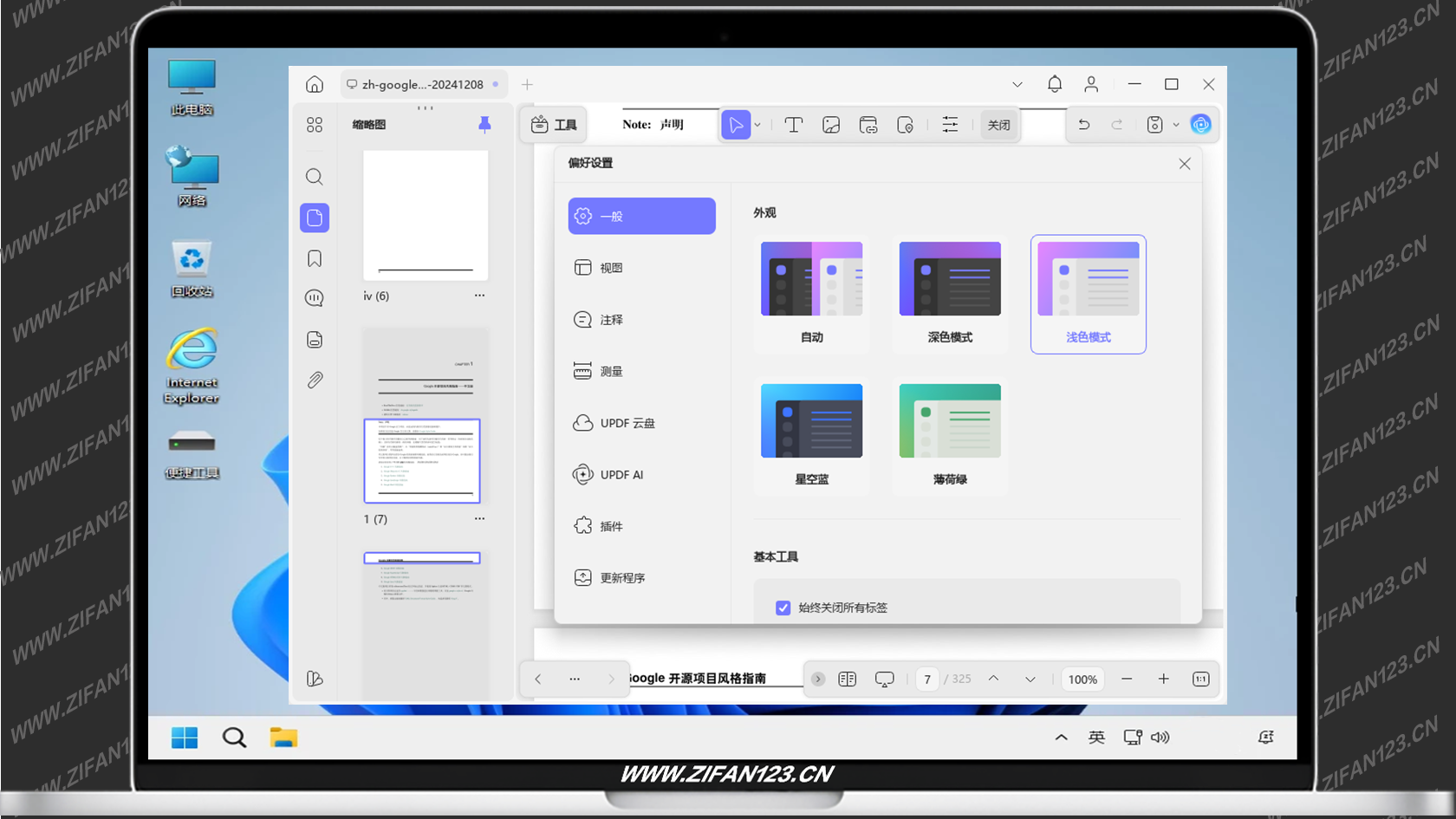Open options menu for thumbnail 1 (7)
1456x819 pixels.
(479, 519)
